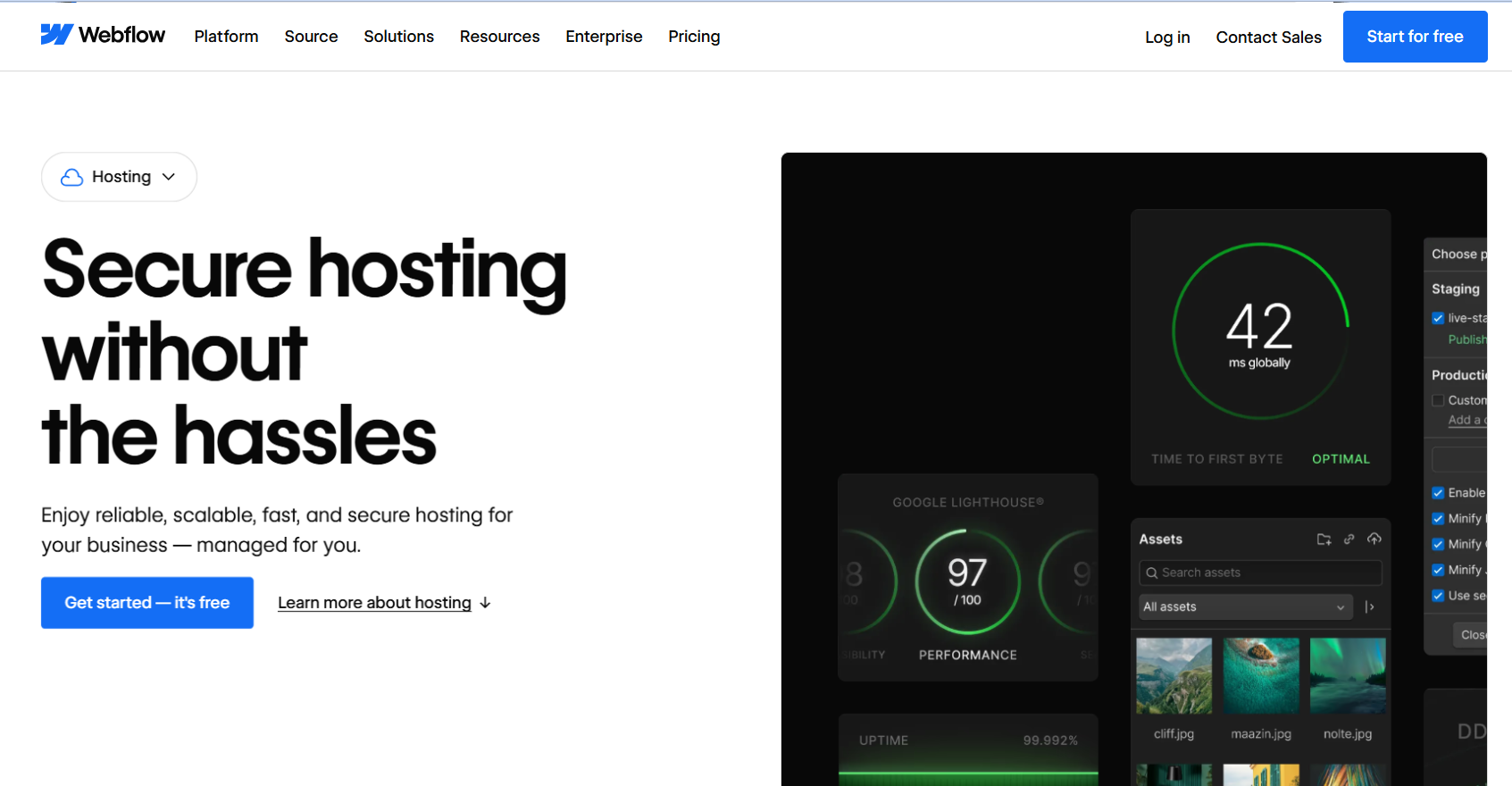Click the Webflow logo in the header

point(103,35)
